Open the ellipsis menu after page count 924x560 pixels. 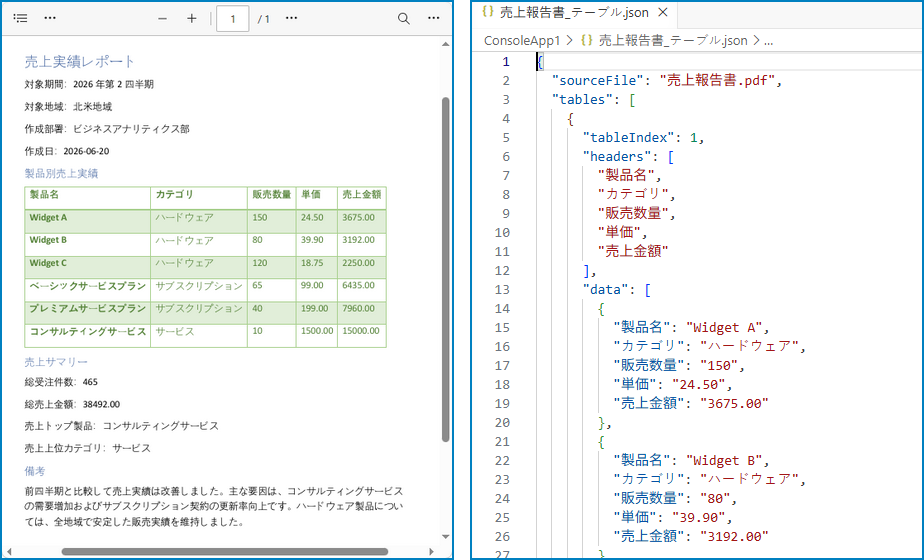pos(291,18)
